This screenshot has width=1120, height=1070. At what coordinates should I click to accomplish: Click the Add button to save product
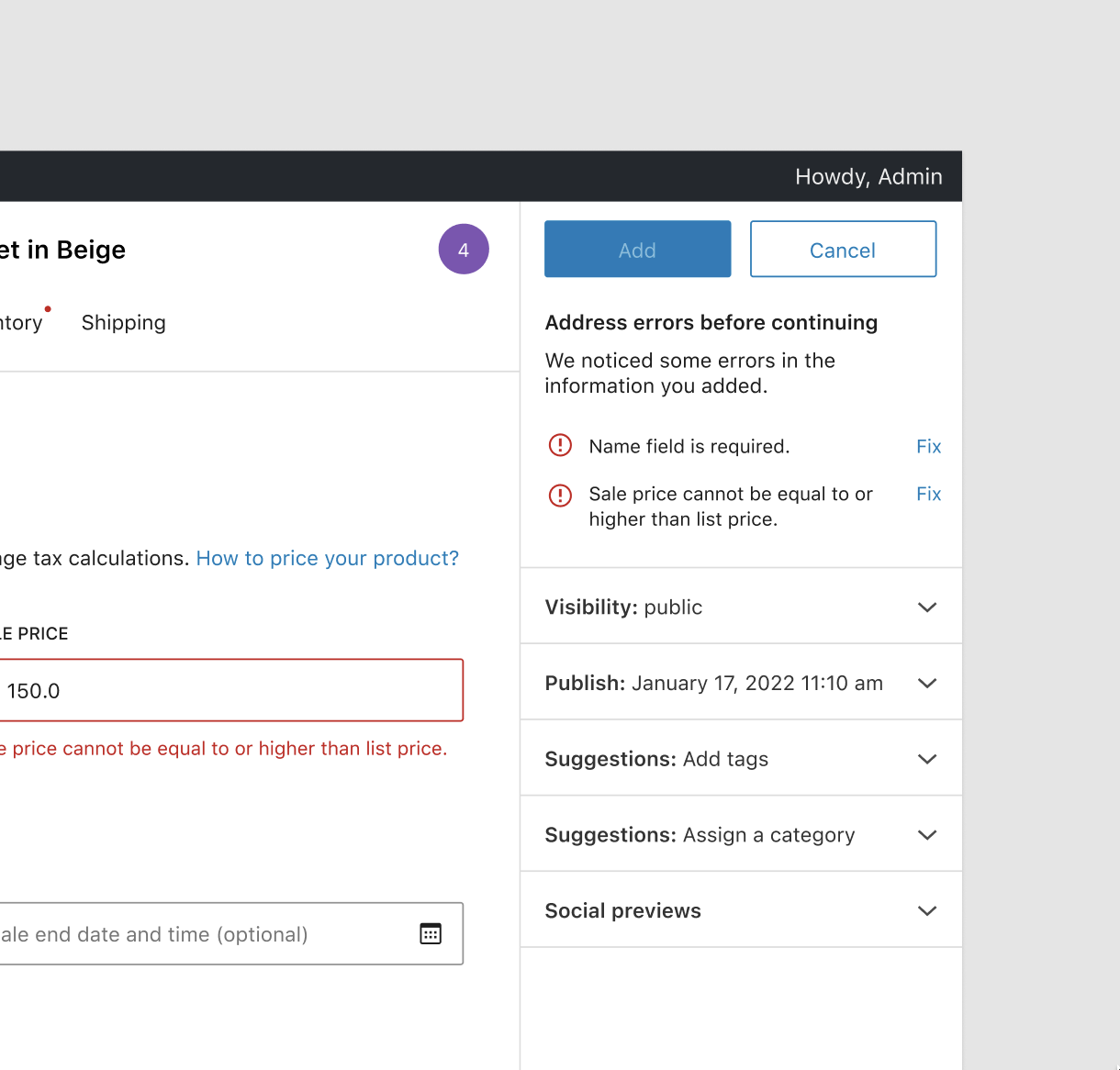click(x=637, y=249)
